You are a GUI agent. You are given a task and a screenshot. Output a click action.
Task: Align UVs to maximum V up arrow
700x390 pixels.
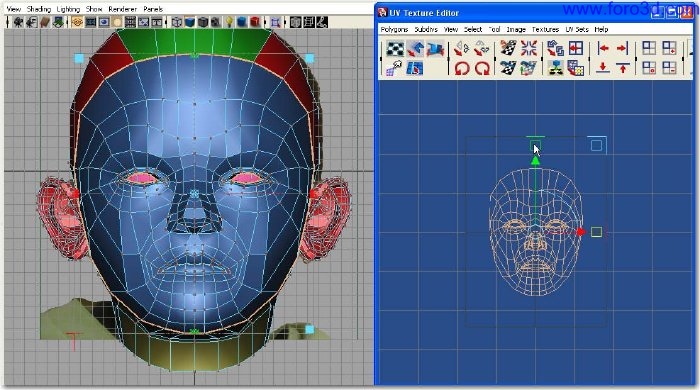tap(623, 68)
